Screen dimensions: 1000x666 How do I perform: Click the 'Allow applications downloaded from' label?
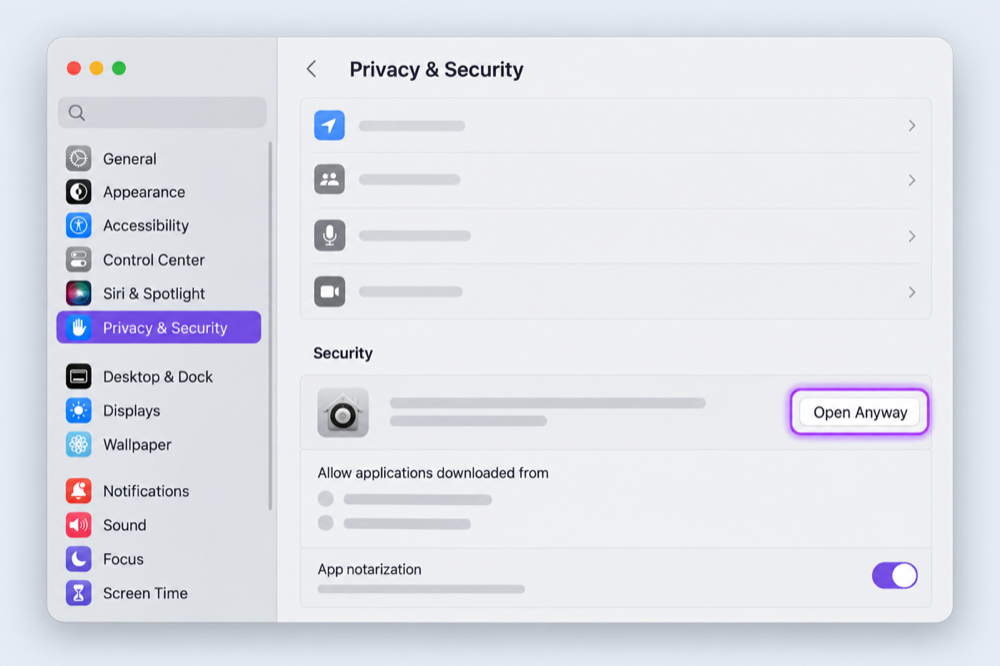[433, 473]
